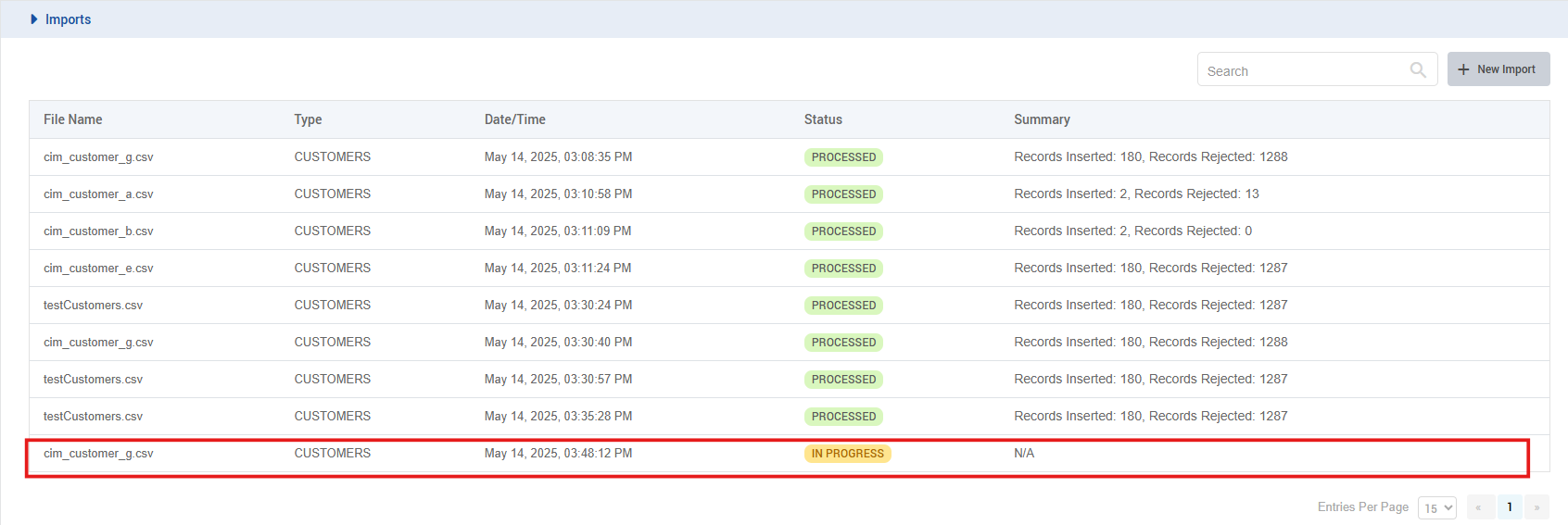Screen dimensions: 1568x525
Task: Go to previous page arrow
Action: point(1479,507)
